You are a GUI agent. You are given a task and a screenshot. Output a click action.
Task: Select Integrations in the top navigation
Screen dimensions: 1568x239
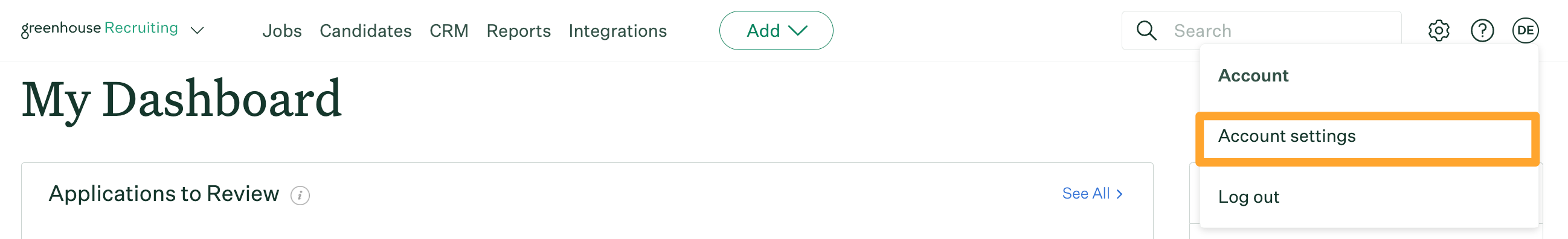coord(617,30)
